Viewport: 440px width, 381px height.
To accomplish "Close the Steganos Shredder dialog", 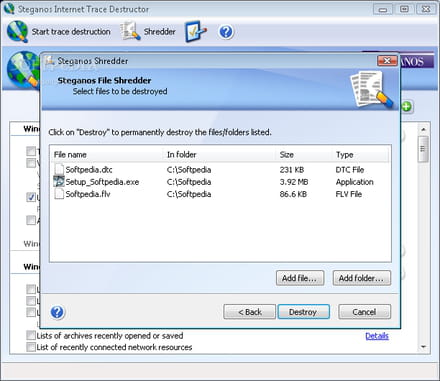I will [x=387, y=61].
